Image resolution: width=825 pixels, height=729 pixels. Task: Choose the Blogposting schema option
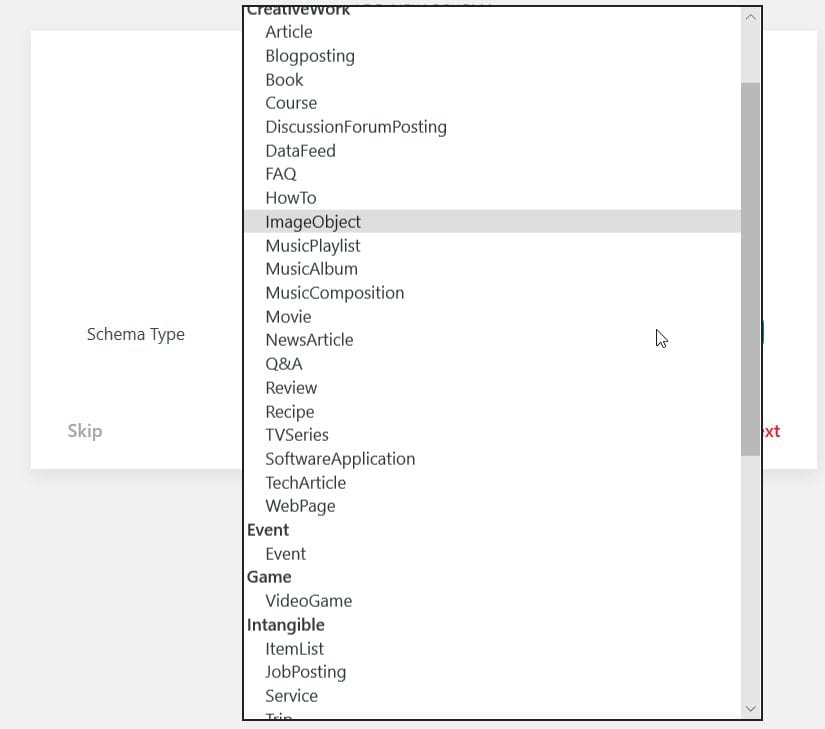click(310, 56)
